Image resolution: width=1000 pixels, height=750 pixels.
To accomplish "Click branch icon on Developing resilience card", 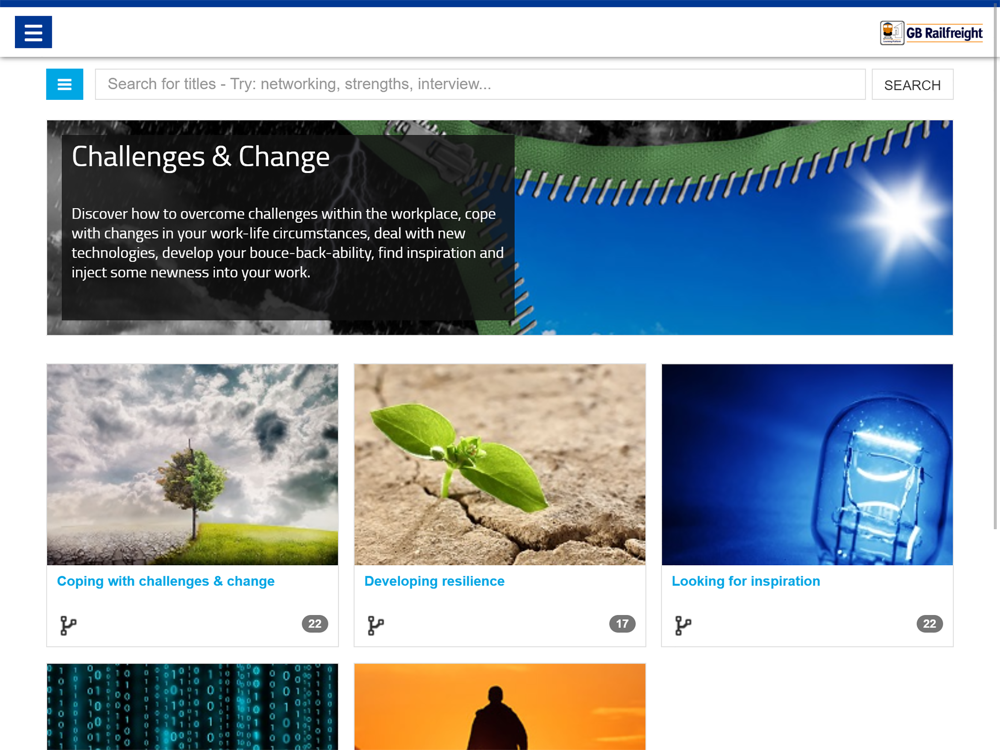I will pyautogui.click(x=376, y=625).
